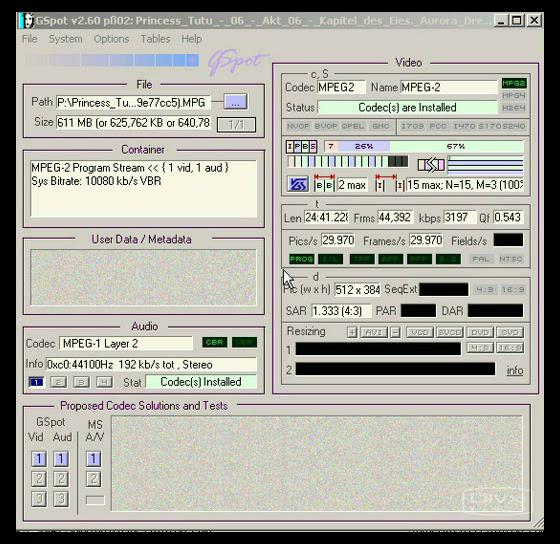Click the PROG progressive indicator
Viewport: 560px width, 544px height.
pos(302,259)
